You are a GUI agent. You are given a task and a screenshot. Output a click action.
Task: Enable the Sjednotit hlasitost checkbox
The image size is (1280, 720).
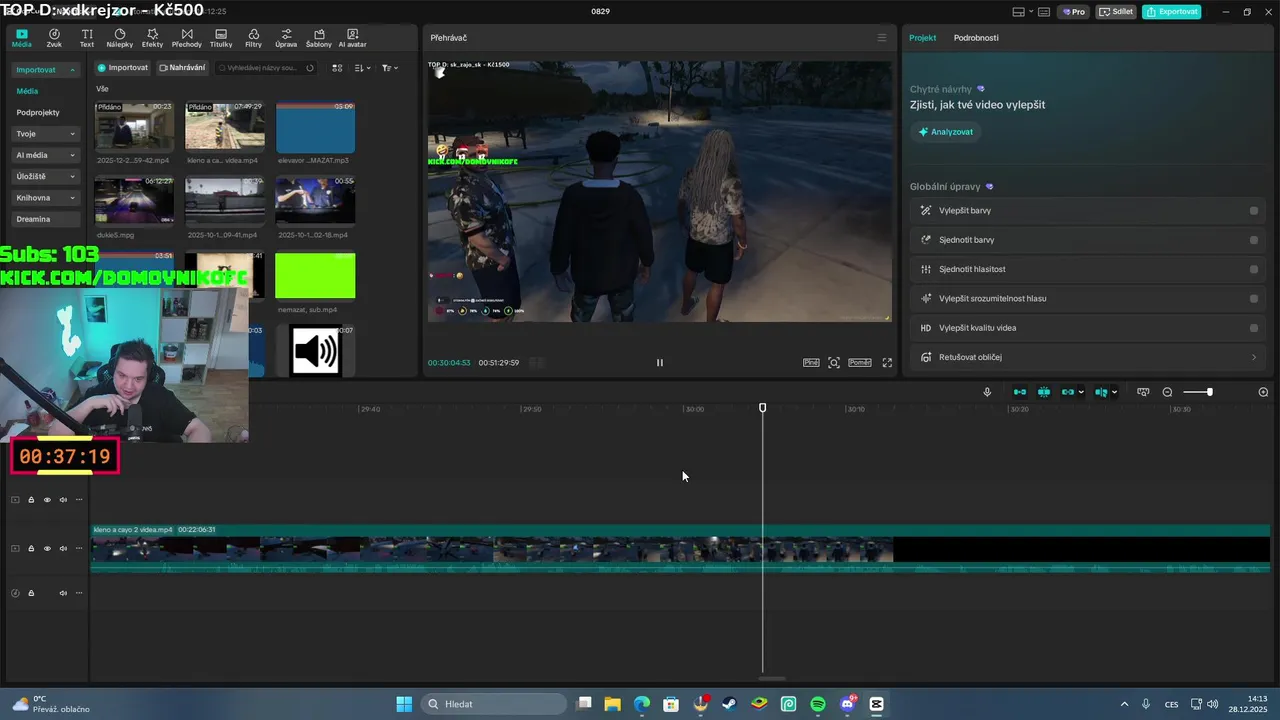pos(1254,269)
